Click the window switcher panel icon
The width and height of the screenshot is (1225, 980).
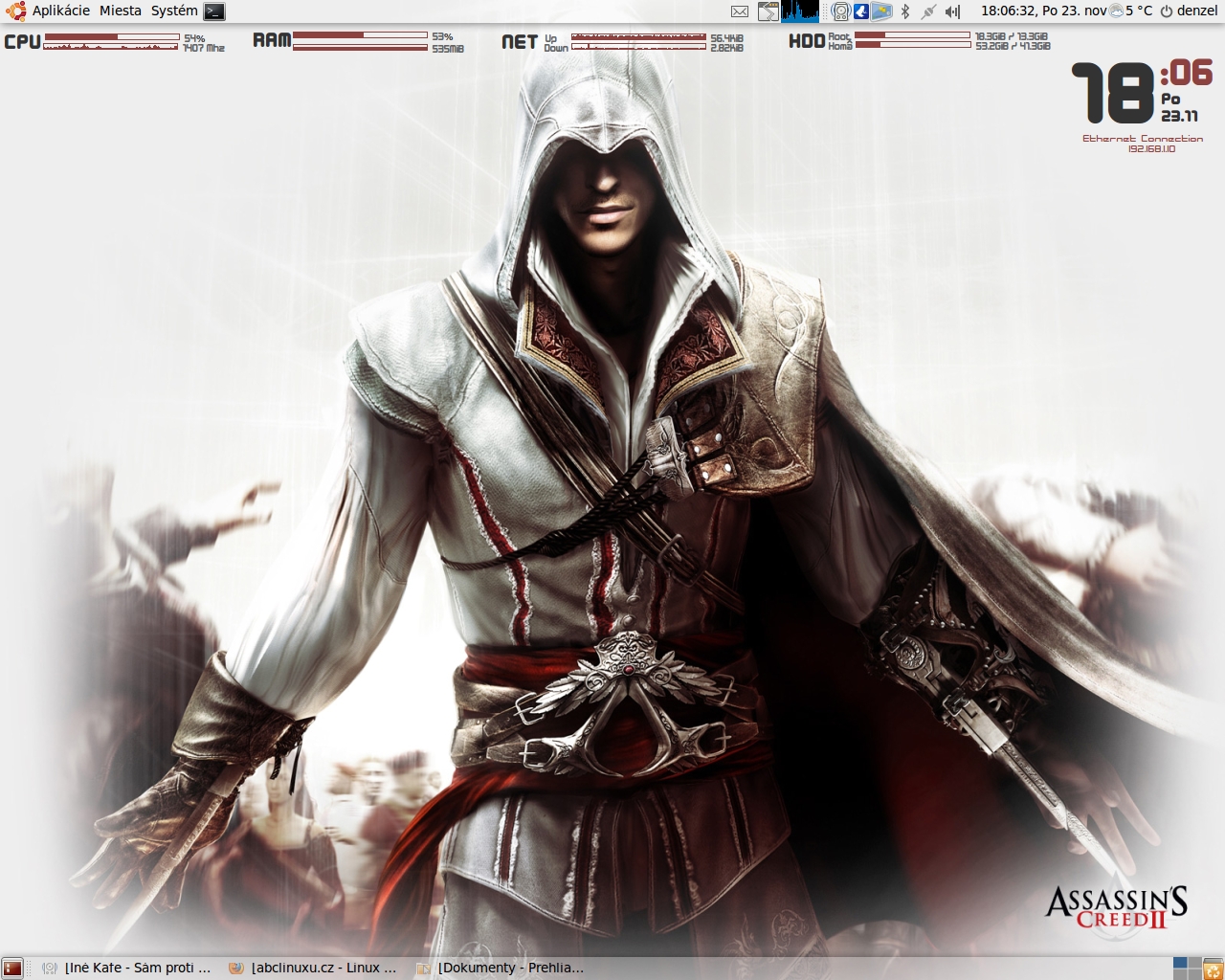768,11
